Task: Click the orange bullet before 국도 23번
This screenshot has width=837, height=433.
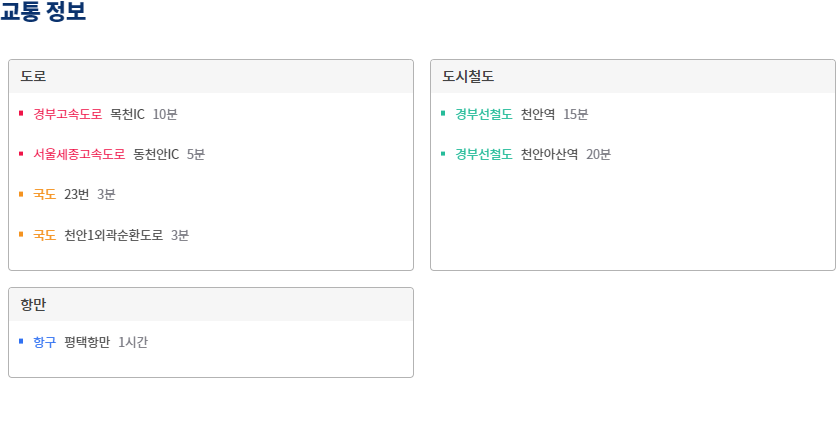Action: click(x=21, y=194)
